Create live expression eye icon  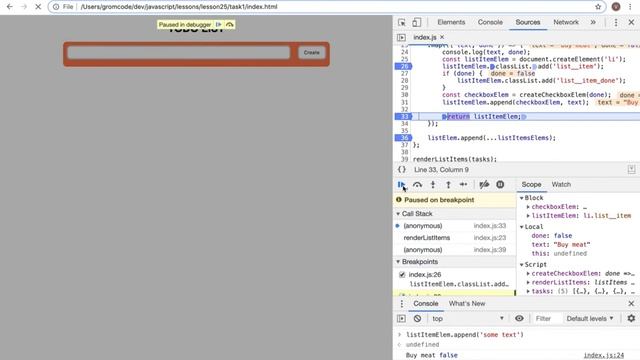click(x=519, y=318)
